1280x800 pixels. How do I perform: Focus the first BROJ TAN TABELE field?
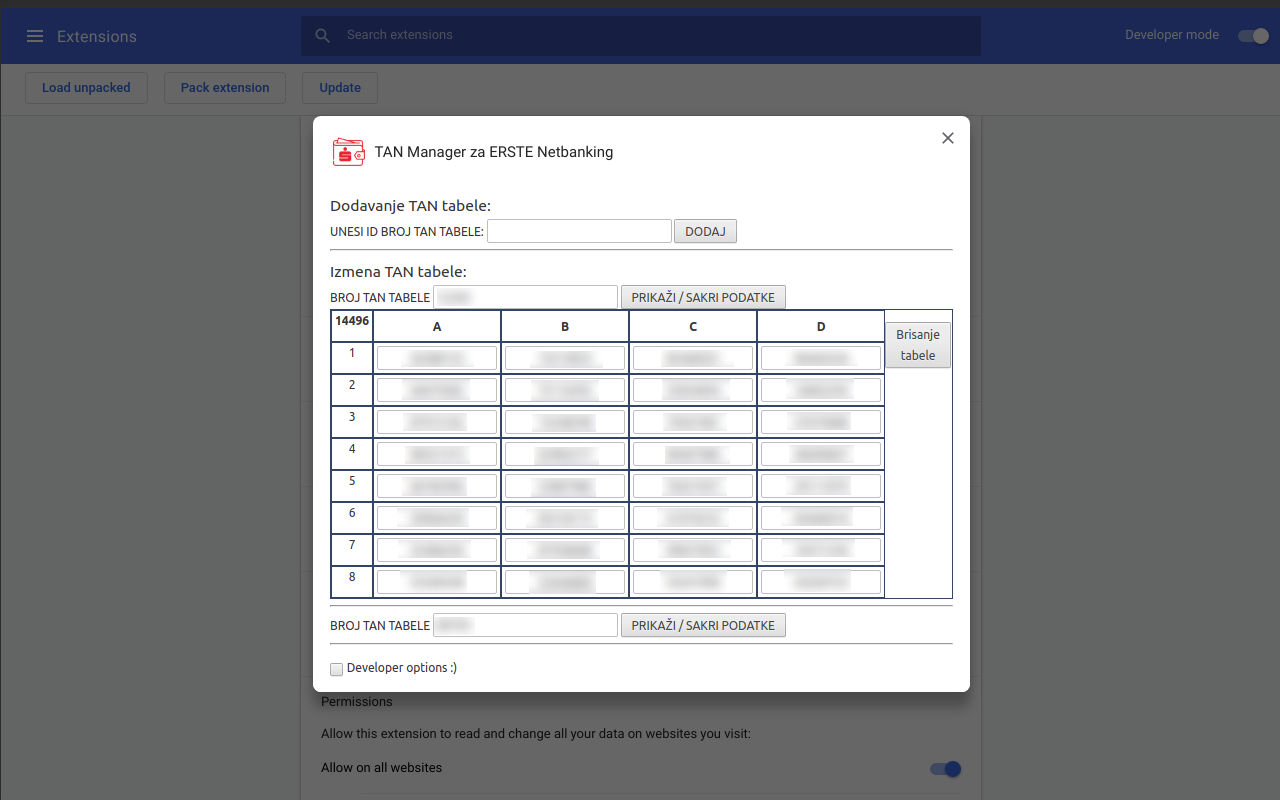click(x=525, y=297)
